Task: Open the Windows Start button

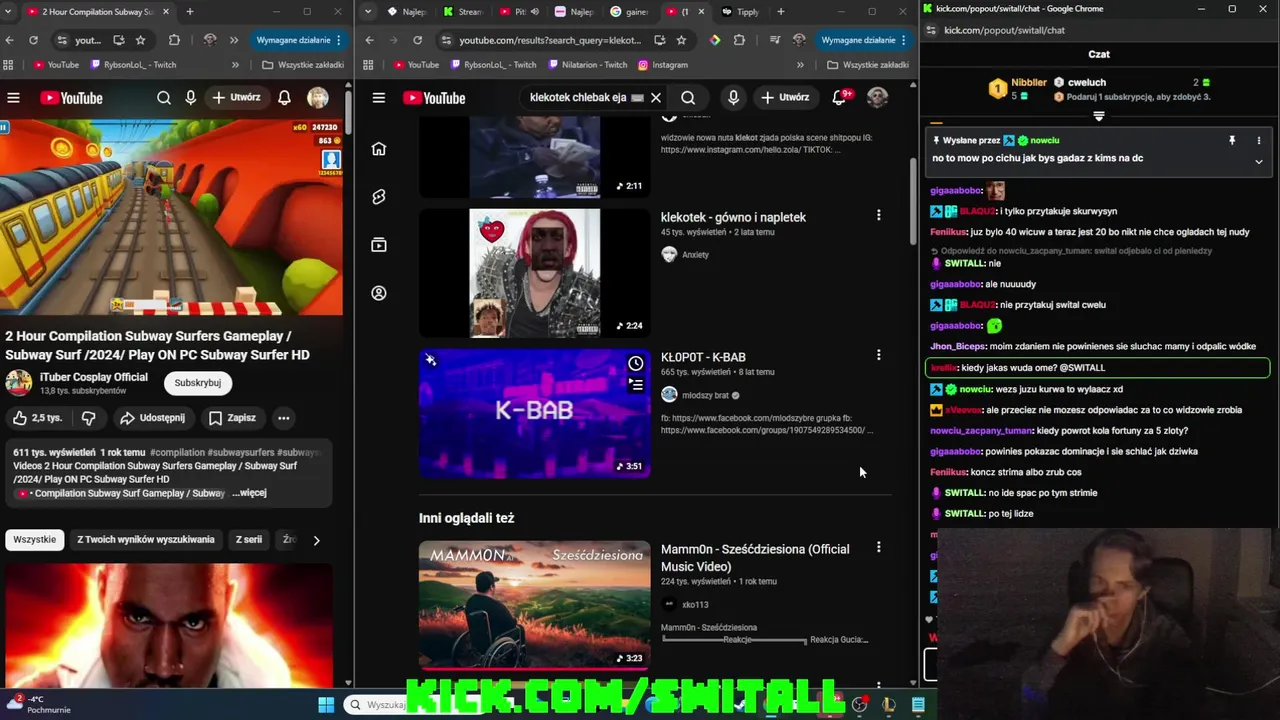Action: tap(326, 705)
